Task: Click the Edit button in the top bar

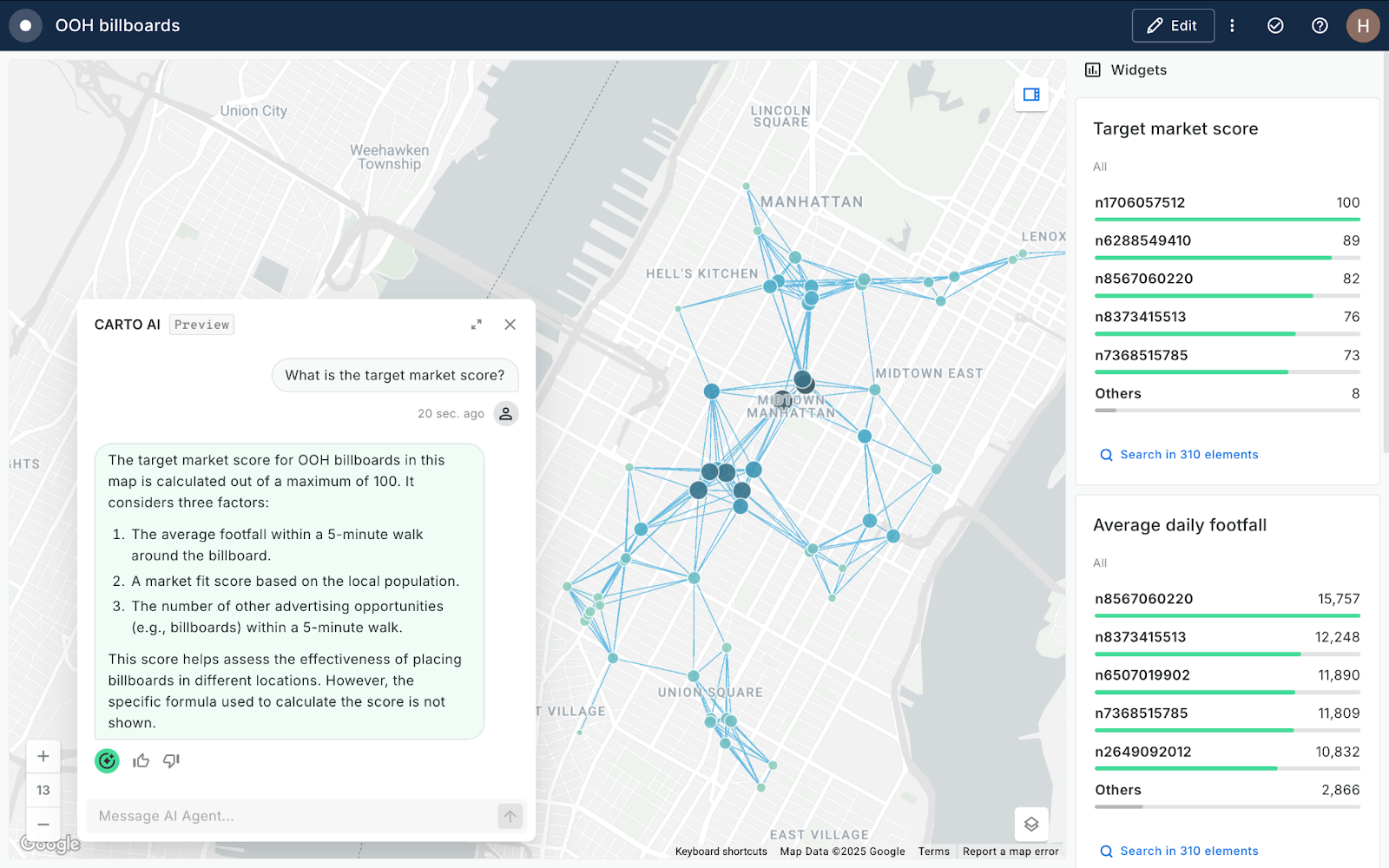Action: (x=1173, y=25)
